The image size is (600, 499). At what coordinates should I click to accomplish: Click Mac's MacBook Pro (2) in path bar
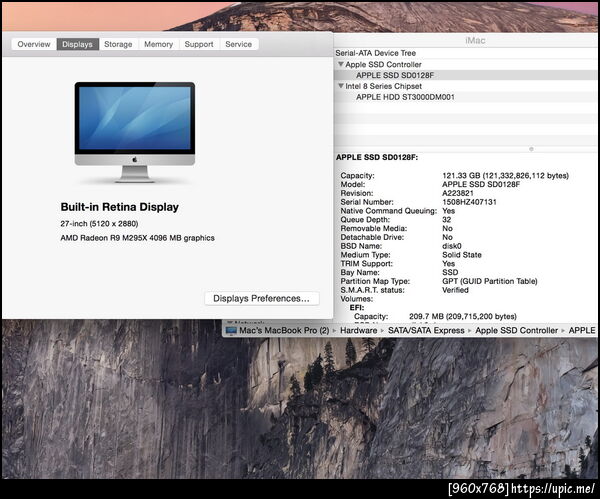tap(284, 330)
